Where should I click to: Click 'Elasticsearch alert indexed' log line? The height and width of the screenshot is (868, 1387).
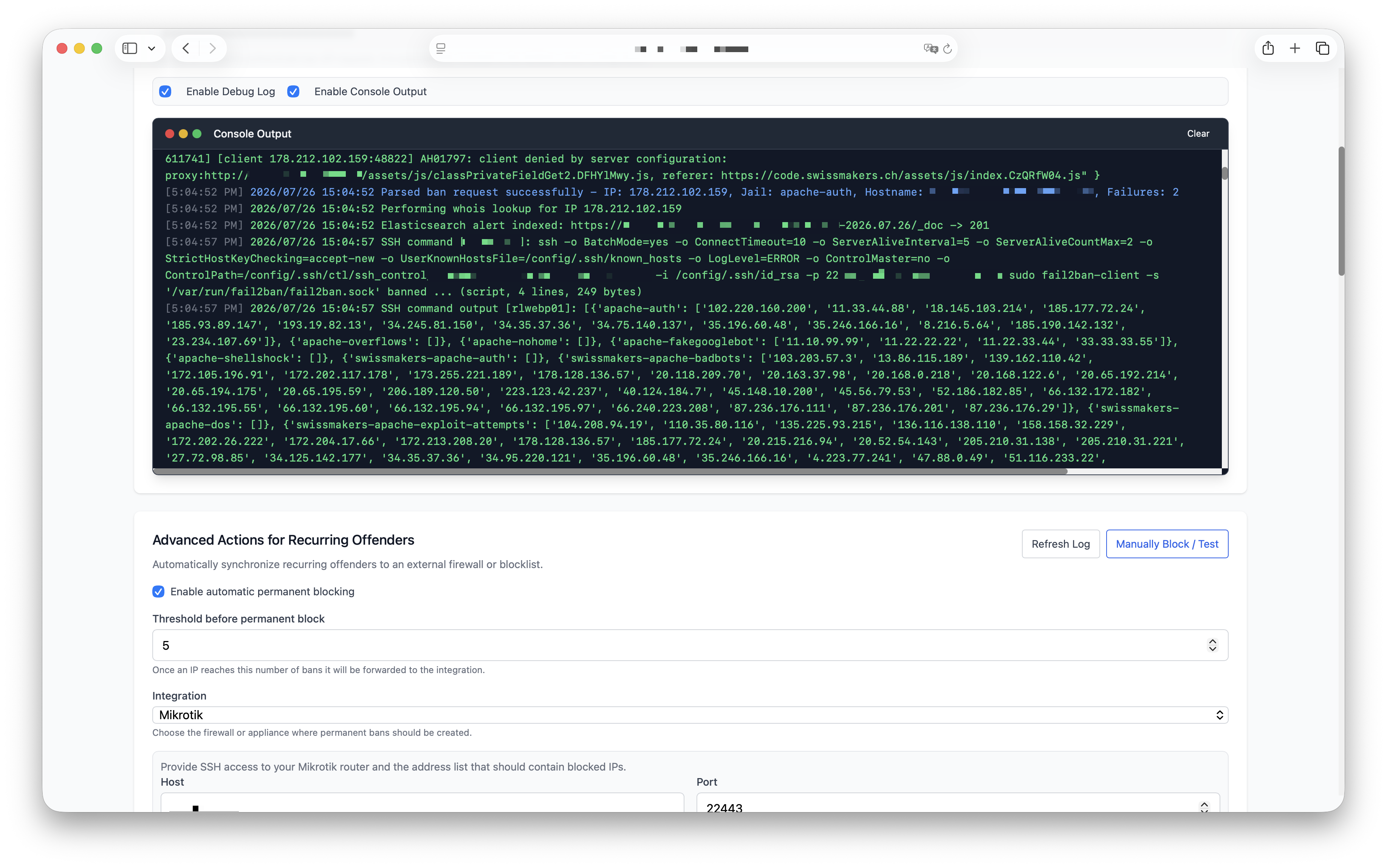click(577, 225)
